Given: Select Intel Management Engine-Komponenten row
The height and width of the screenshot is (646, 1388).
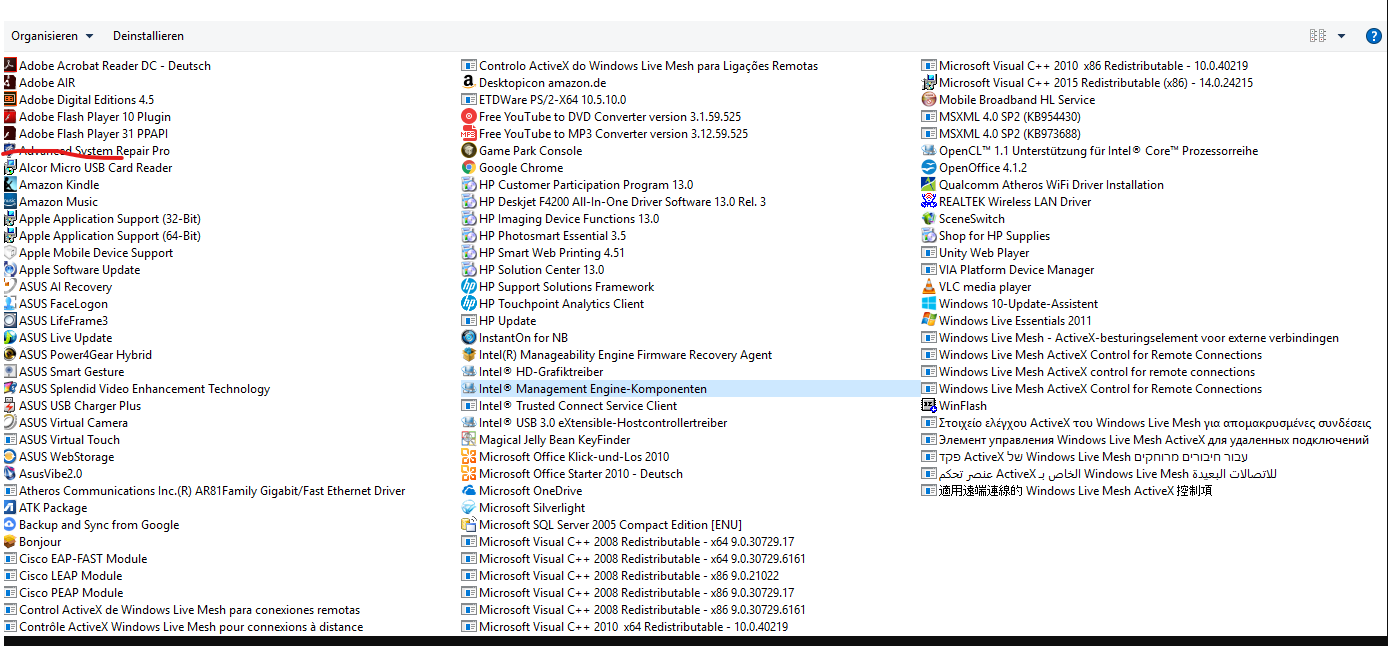Looking at the screenshot, I should tap(688, 389).
